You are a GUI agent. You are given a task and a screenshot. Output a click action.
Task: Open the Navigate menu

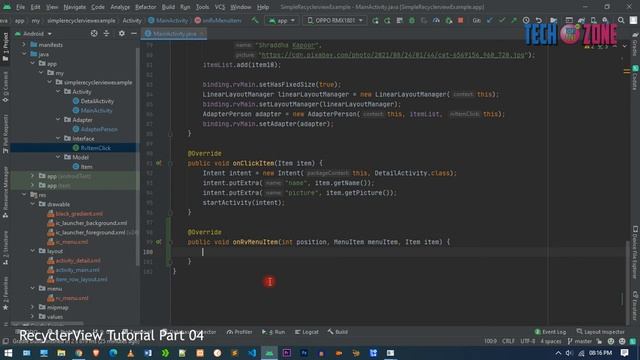click(x=75, y=7)
